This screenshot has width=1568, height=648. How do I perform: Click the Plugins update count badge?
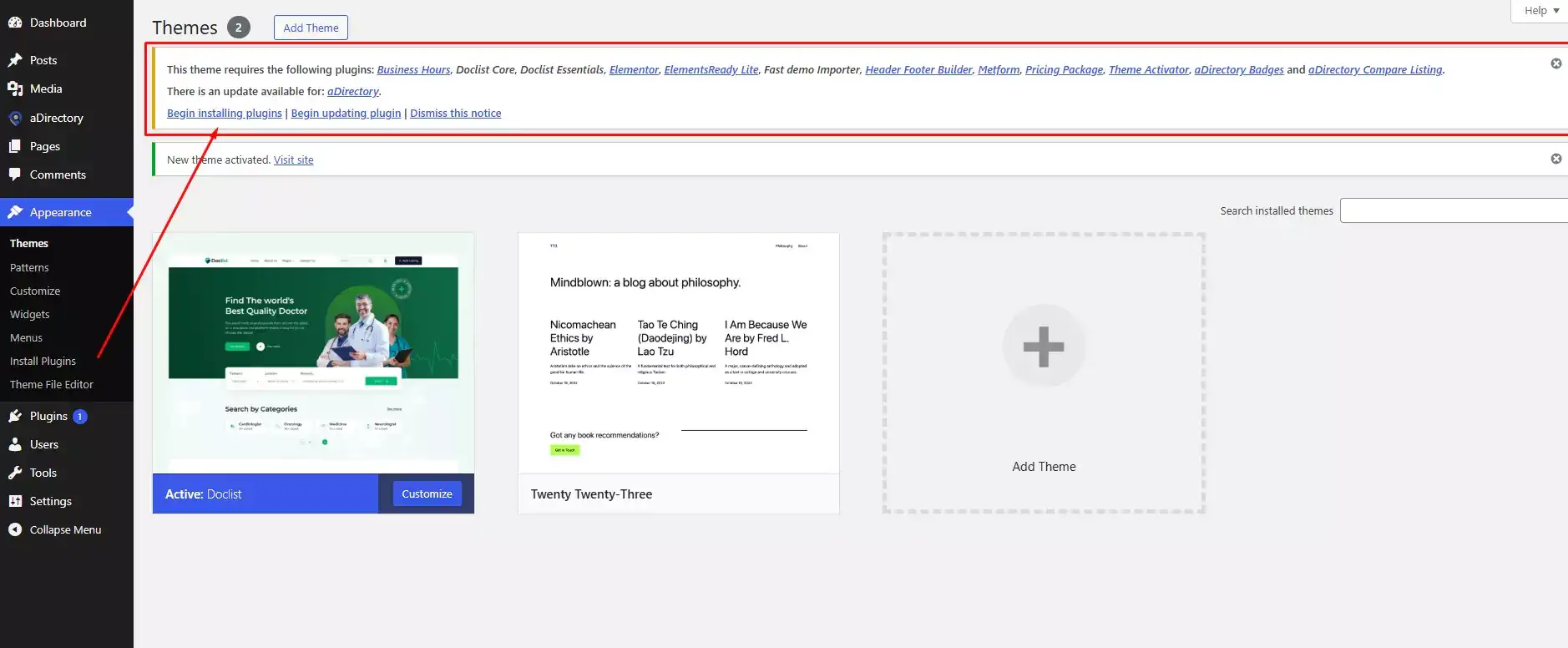80,416
